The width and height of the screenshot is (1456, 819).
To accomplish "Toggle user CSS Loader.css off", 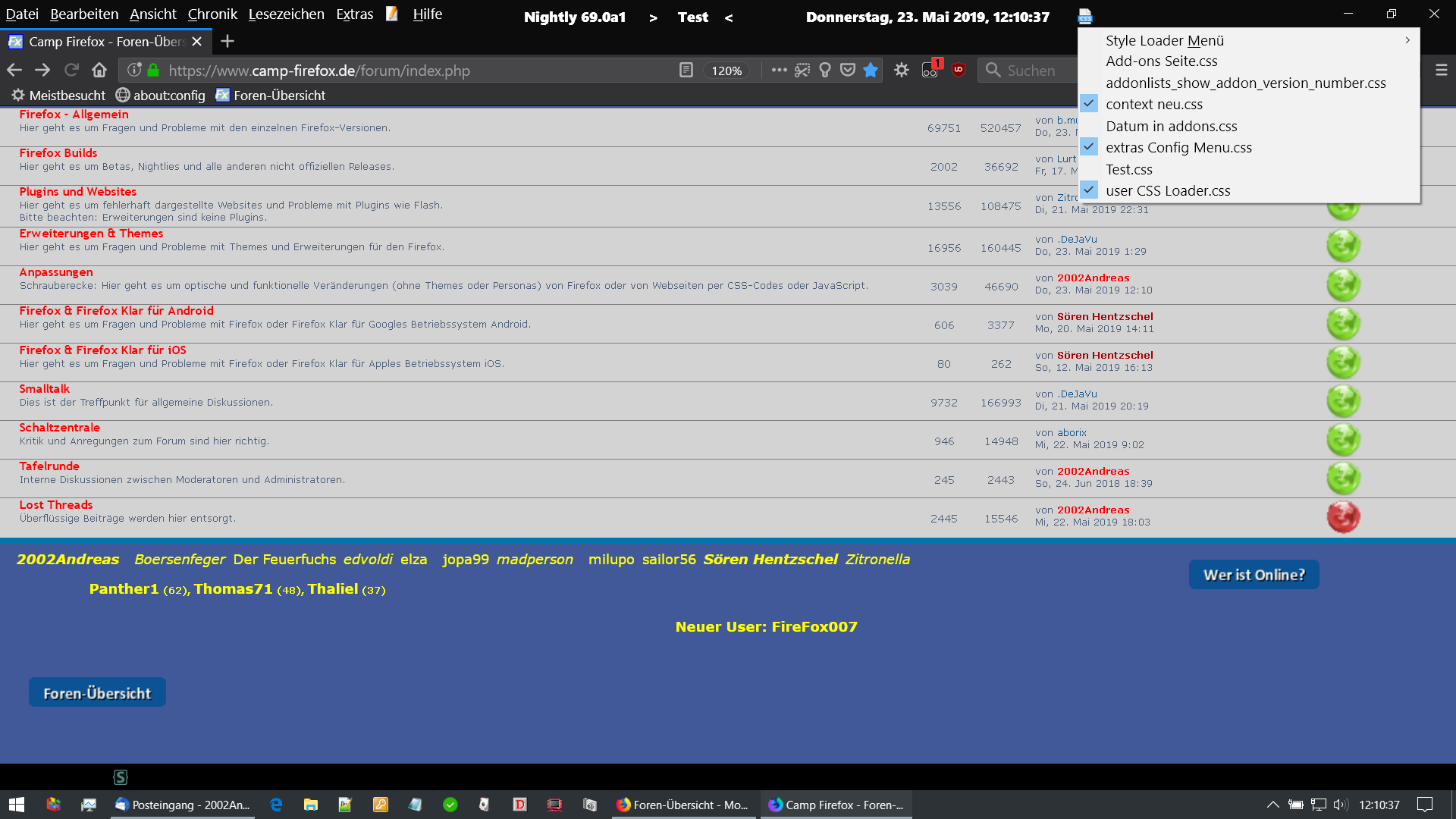I will pos(1167,191).
